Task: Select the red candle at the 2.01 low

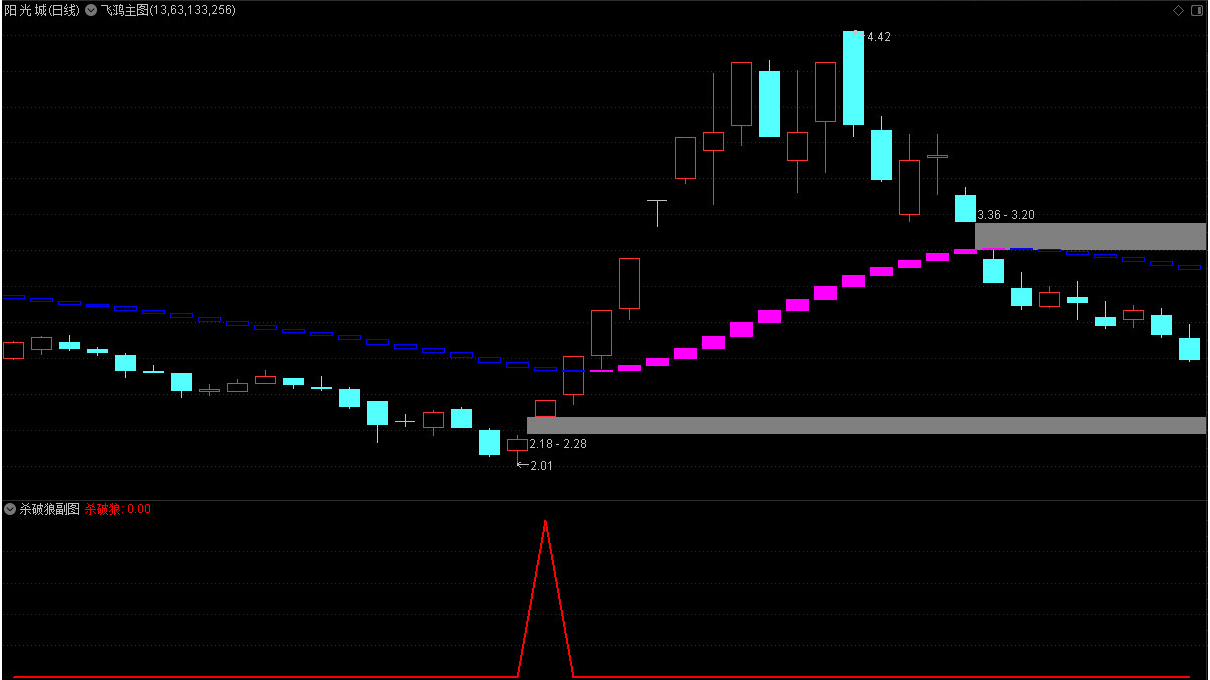Action: coord(517,445)
